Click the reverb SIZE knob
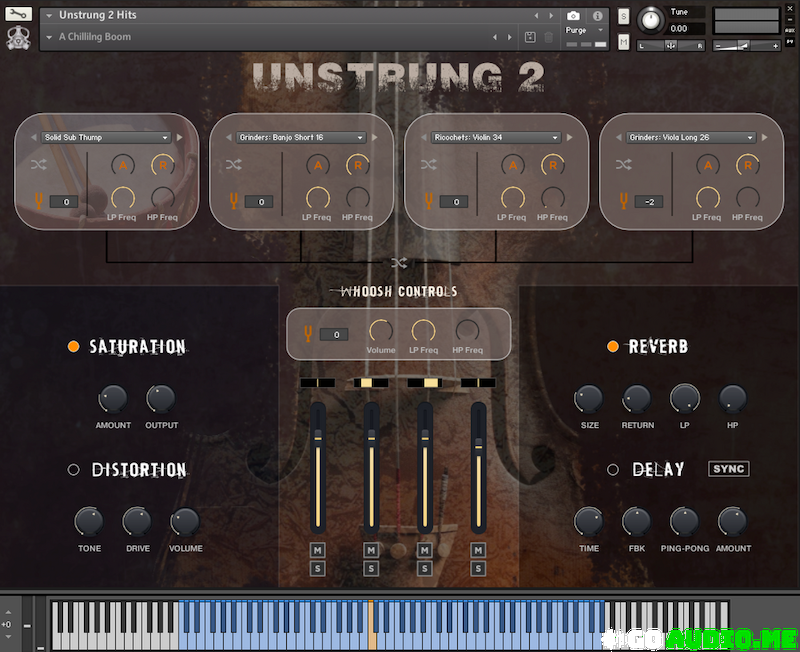This screenshot has width=800, height=652. 589,398
